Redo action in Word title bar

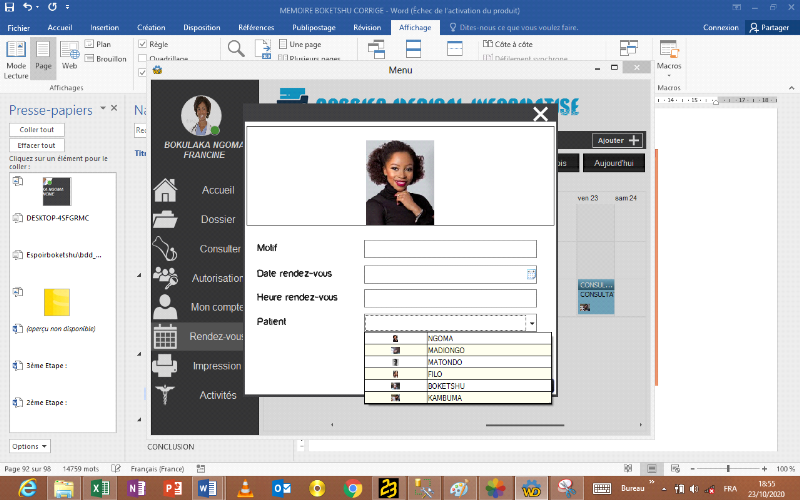53,7
